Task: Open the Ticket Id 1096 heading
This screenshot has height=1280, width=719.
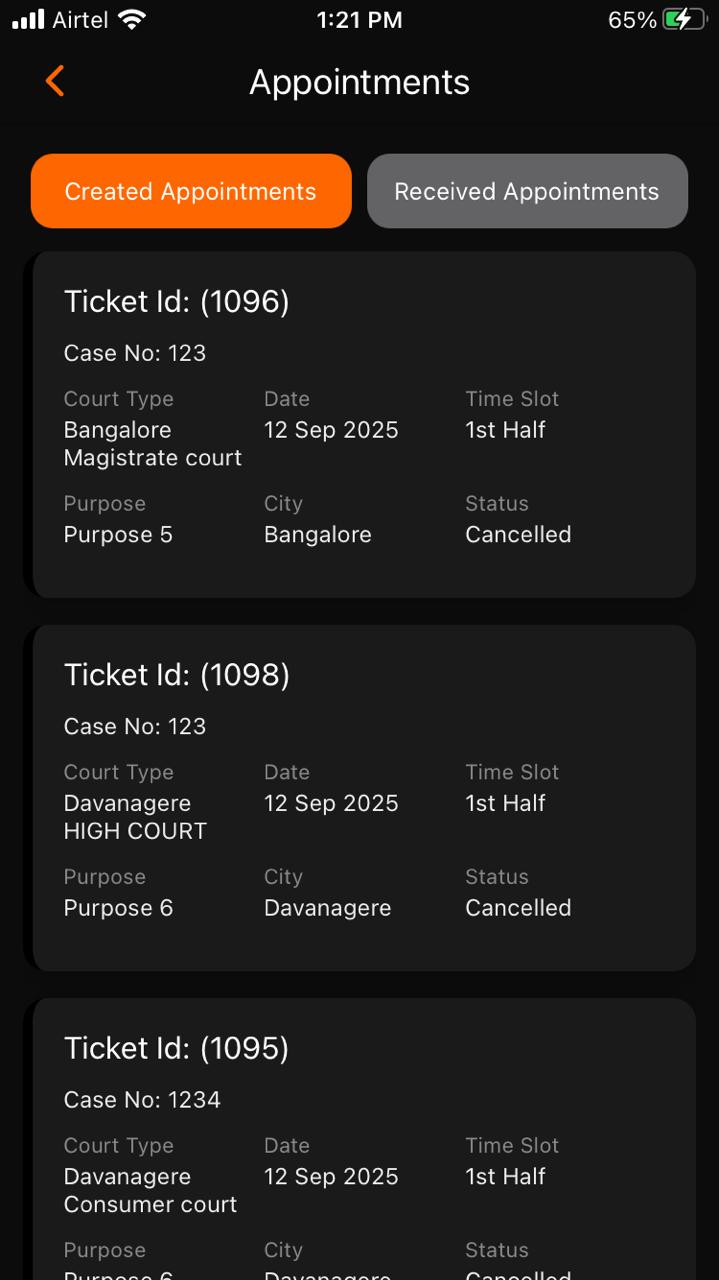Action: [x=176, y=301]
